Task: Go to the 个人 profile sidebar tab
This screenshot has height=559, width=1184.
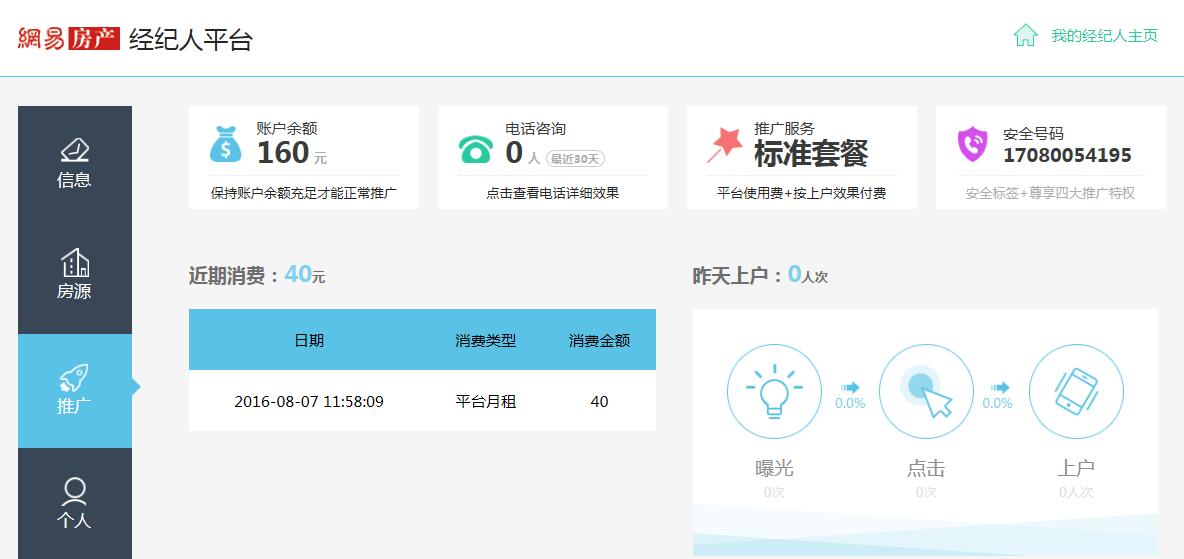Action: click(75, 504)
